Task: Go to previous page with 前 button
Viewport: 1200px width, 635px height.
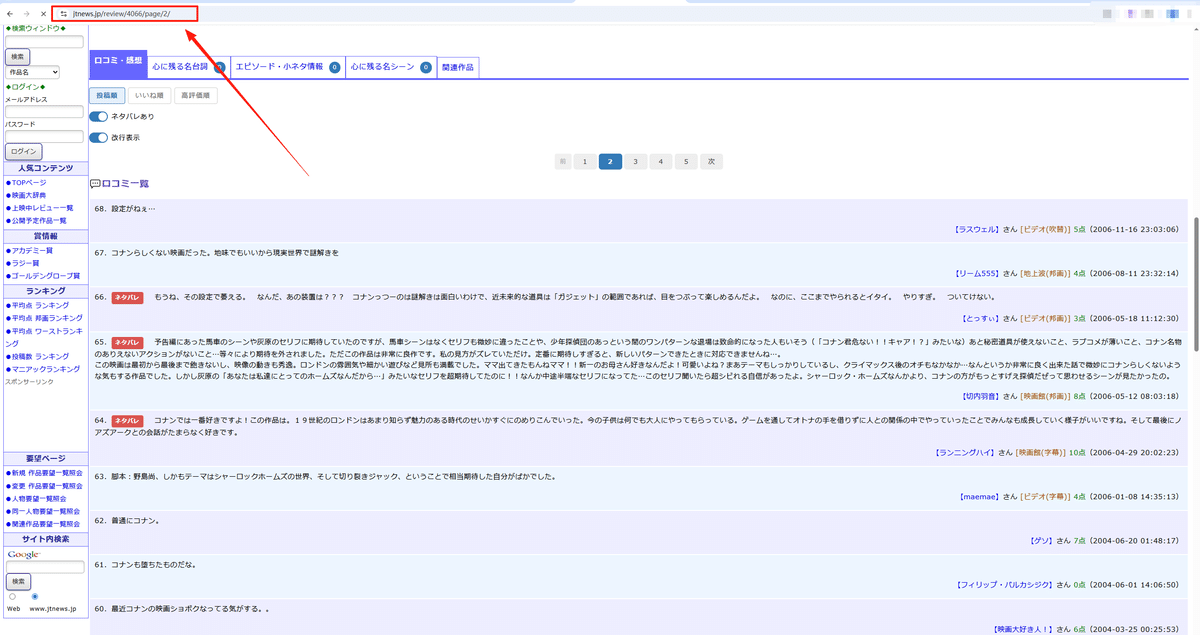Action: (x=564, y=161)
